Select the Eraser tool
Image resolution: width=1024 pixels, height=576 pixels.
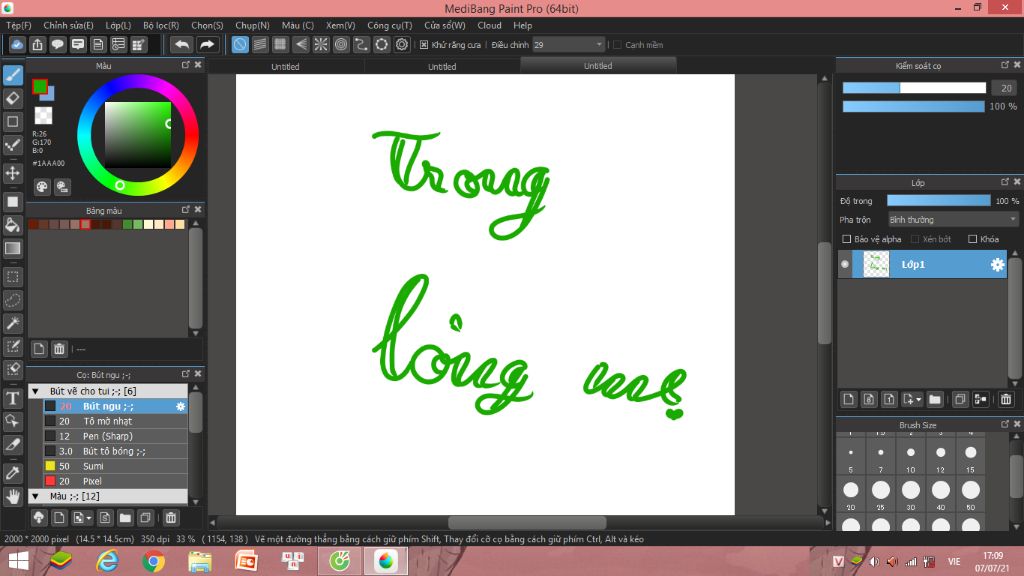[x=12, y=99]
